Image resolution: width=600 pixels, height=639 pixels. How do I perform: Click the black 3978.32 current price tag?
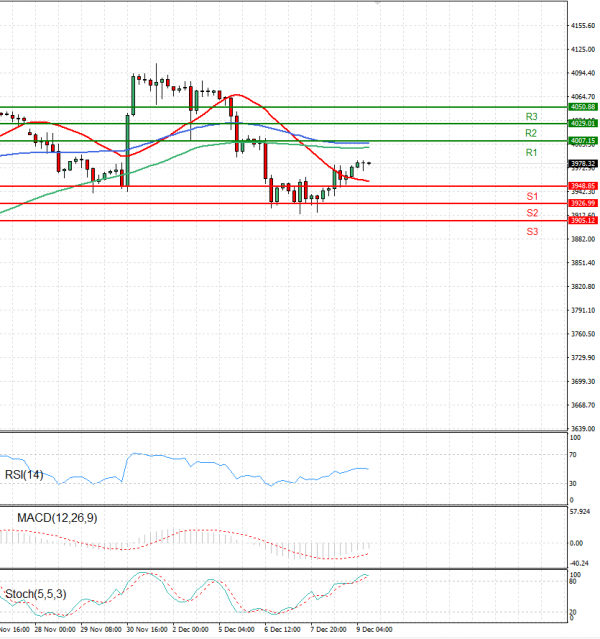(x=583, y=164)
